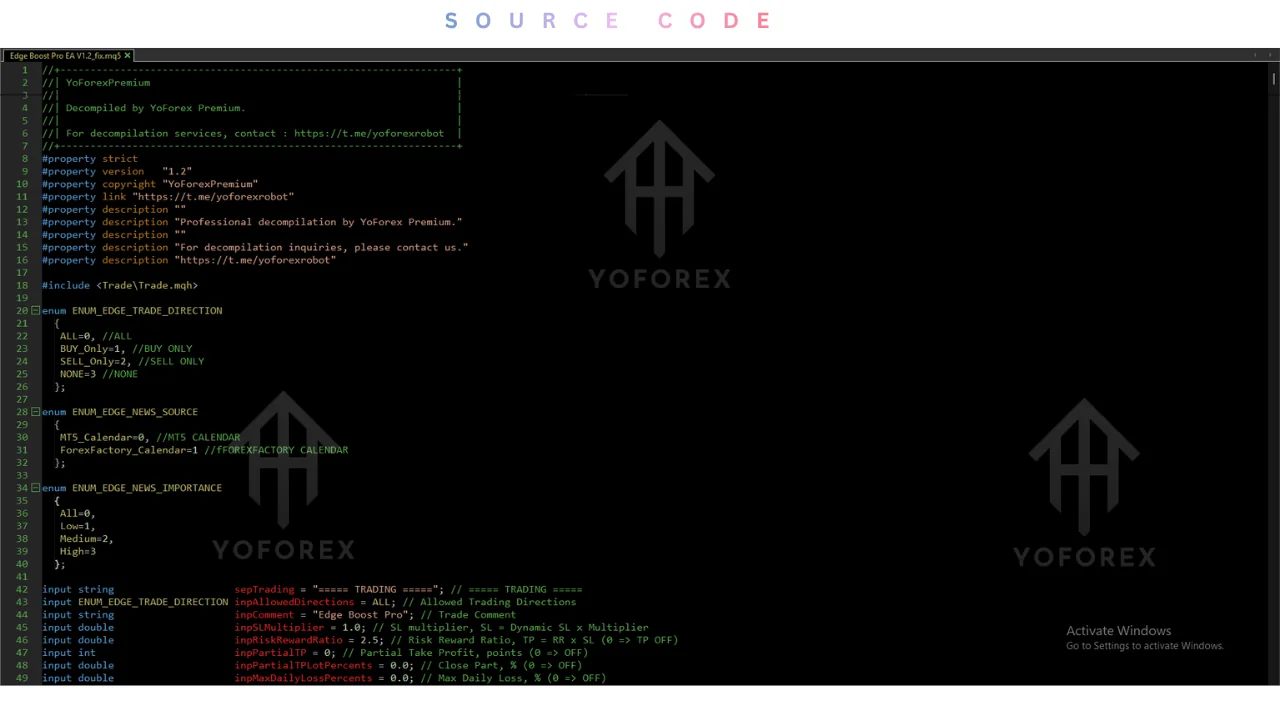
Task: Click line number 18 in the gutter
Action: point(22,286)
